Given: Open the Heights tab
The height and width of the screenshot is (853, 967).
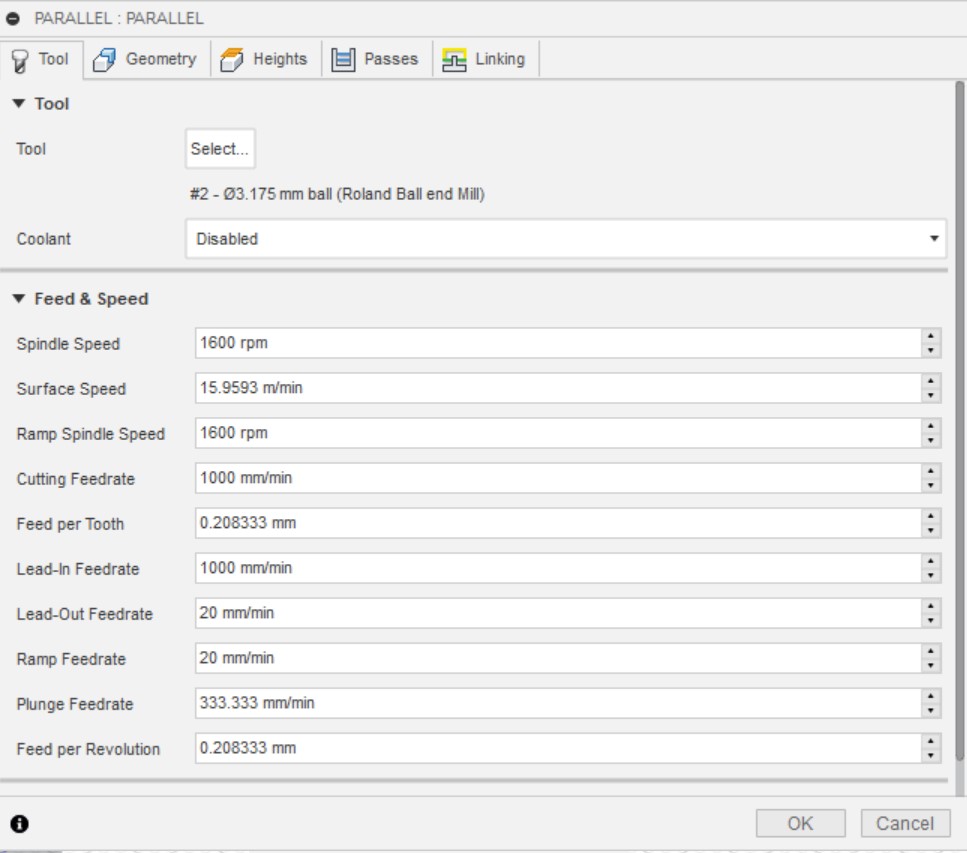Looking at the screenshot, I should (265, 59).
